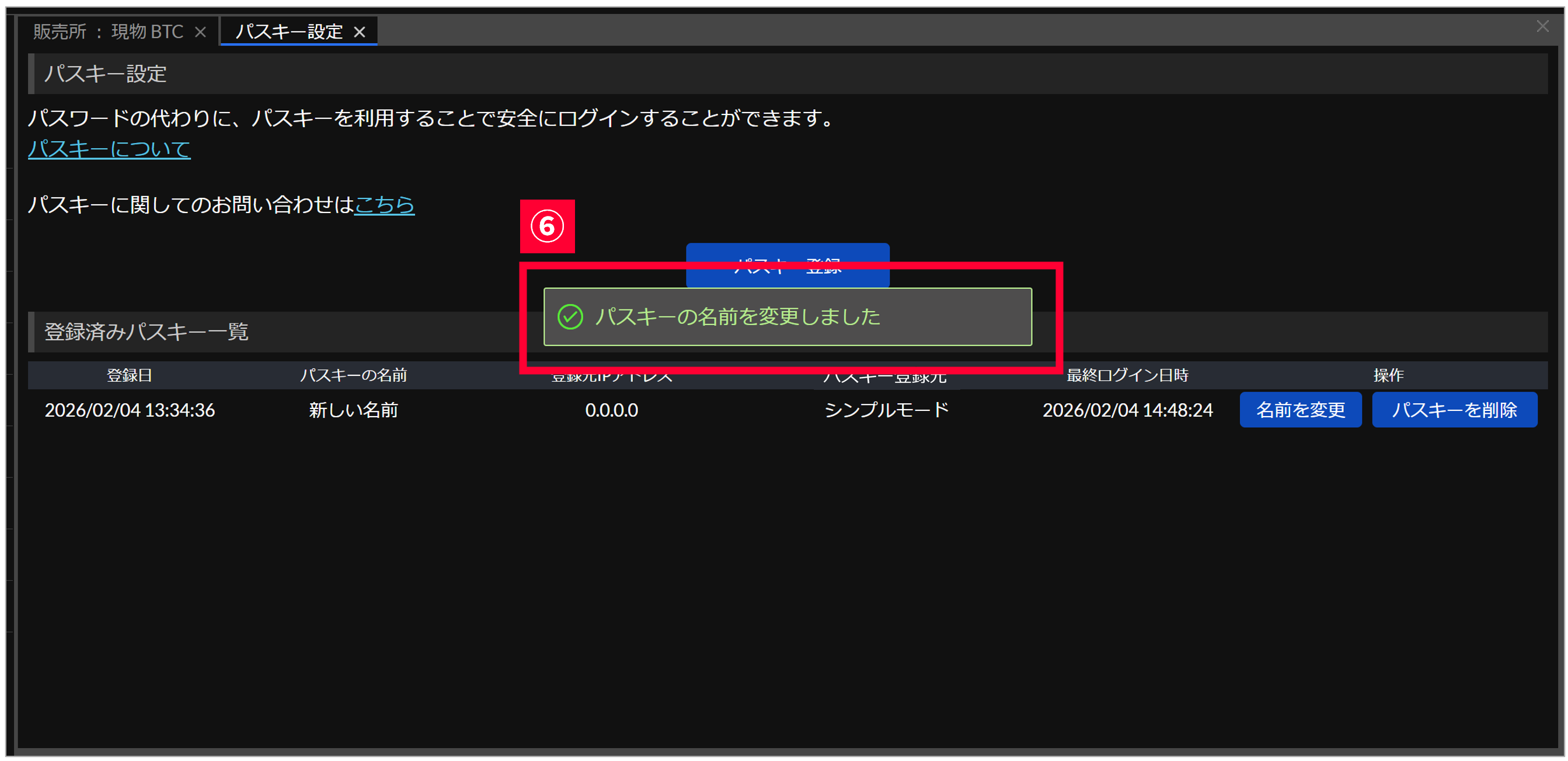The width and height of the screenshot is (1568, 761).
Task: Select the パスキー設定 tab
Action: coord(288,32)
